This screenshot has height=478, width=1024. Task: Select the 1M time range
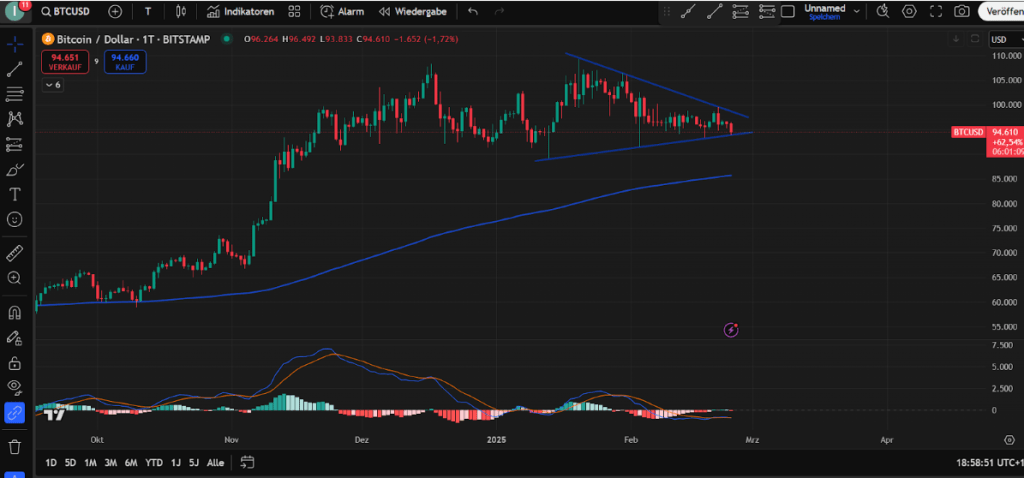(x=90, y=462)
